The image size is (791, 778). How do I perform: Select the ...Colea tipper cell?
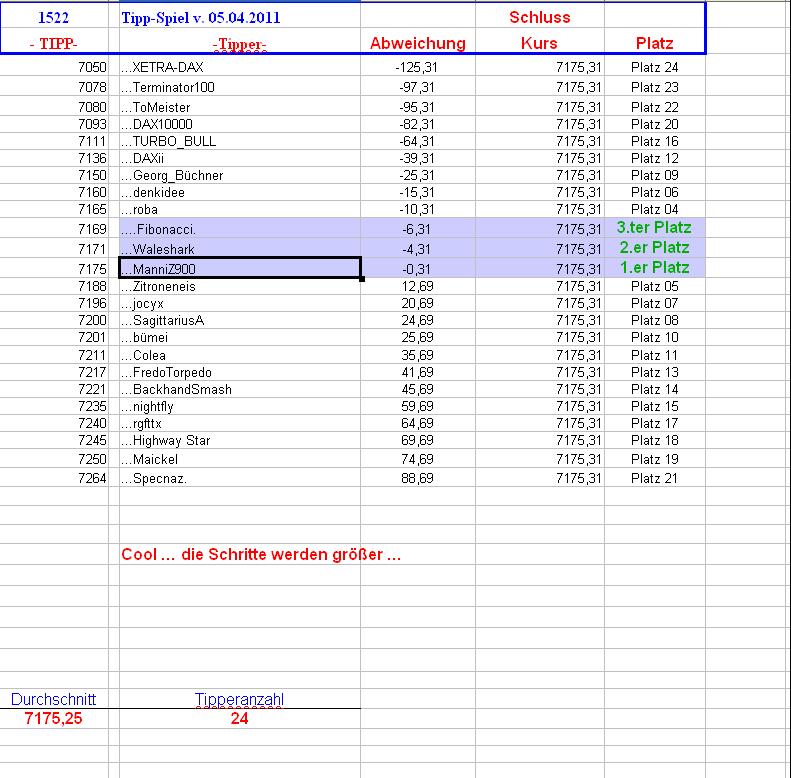(x=240, y=355)
